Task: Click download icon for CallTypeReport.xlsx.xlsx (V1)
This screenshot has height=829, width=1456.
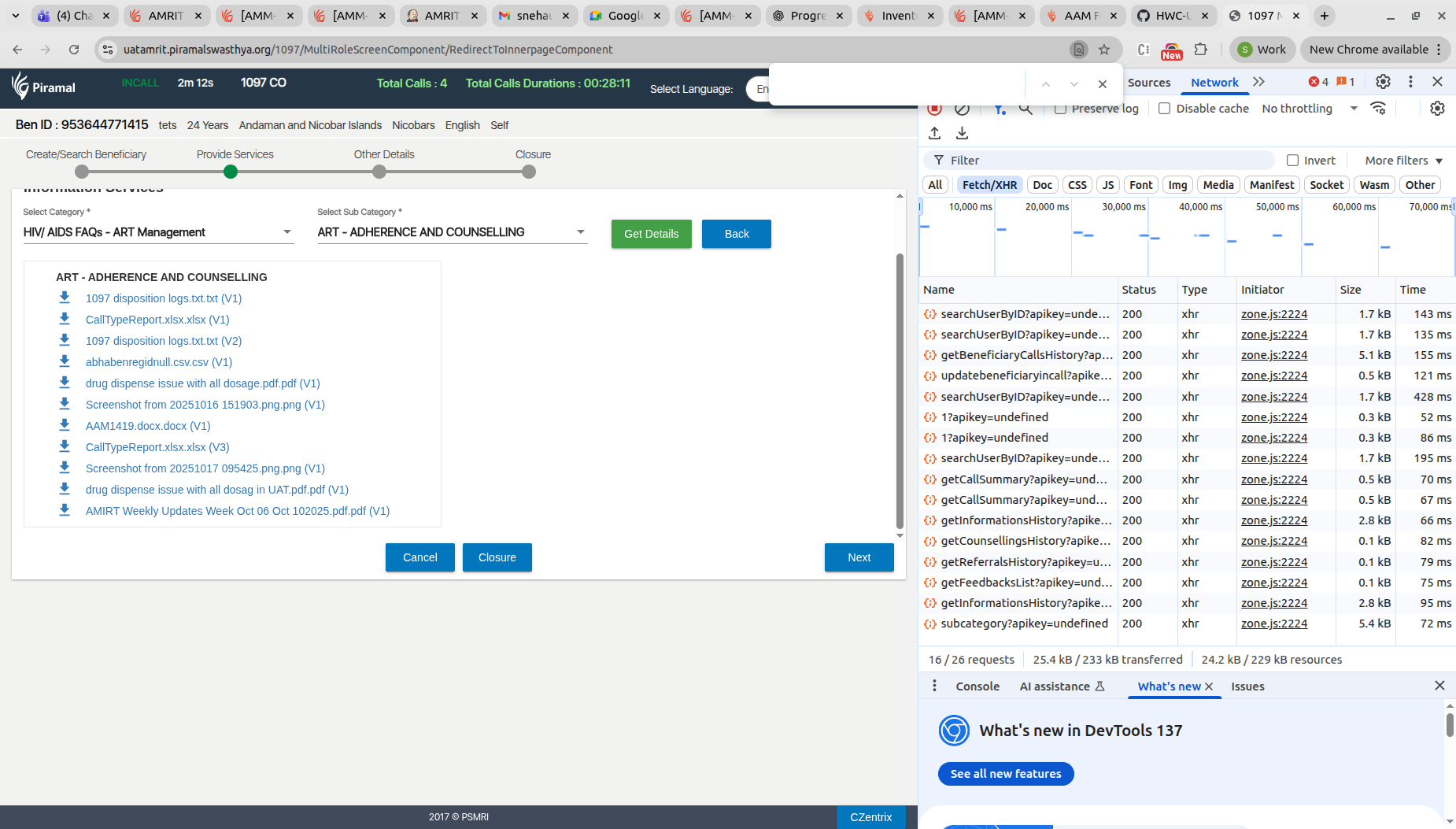Action: click(65, 319)
